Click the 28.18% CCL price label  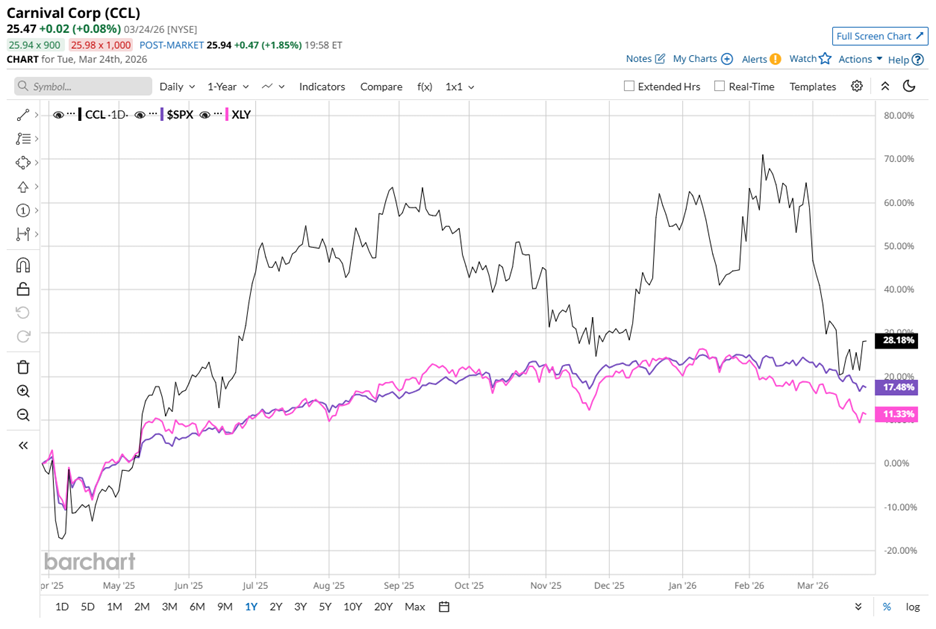click(x=897, y=340)
